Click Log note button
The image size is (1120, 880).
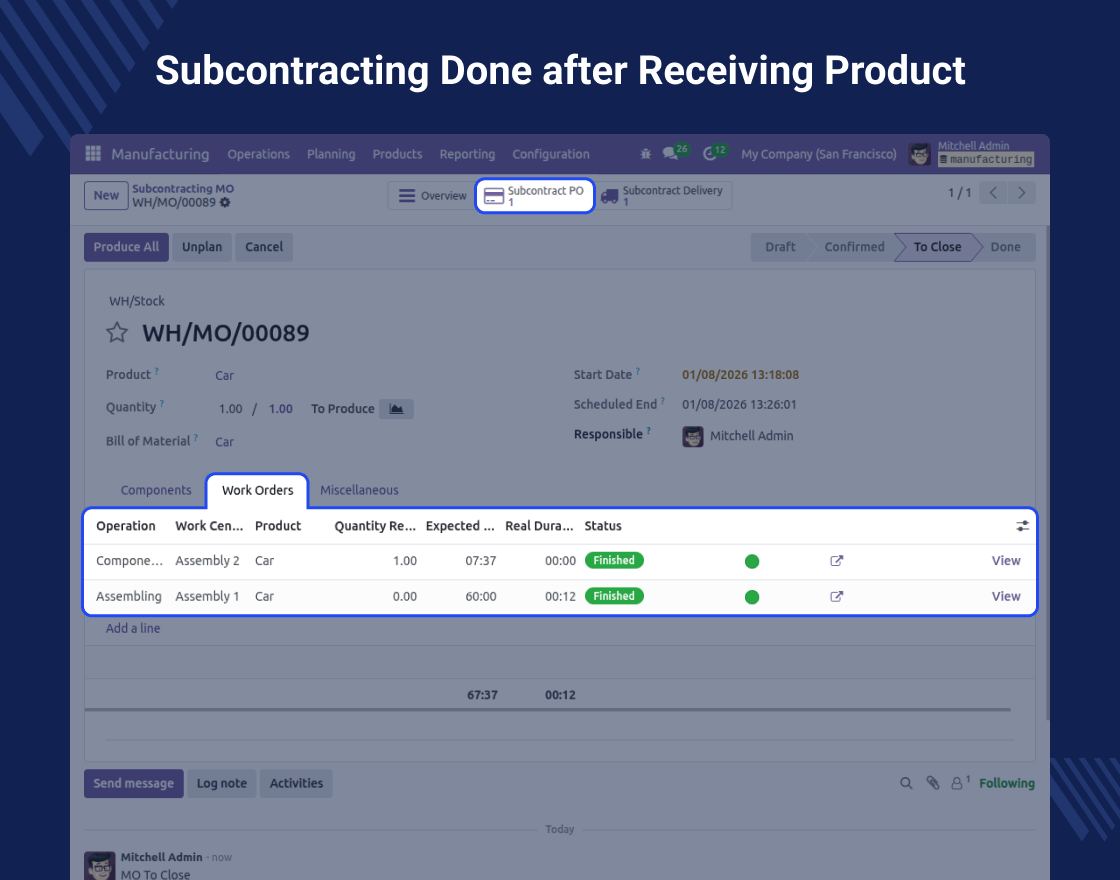221,784
